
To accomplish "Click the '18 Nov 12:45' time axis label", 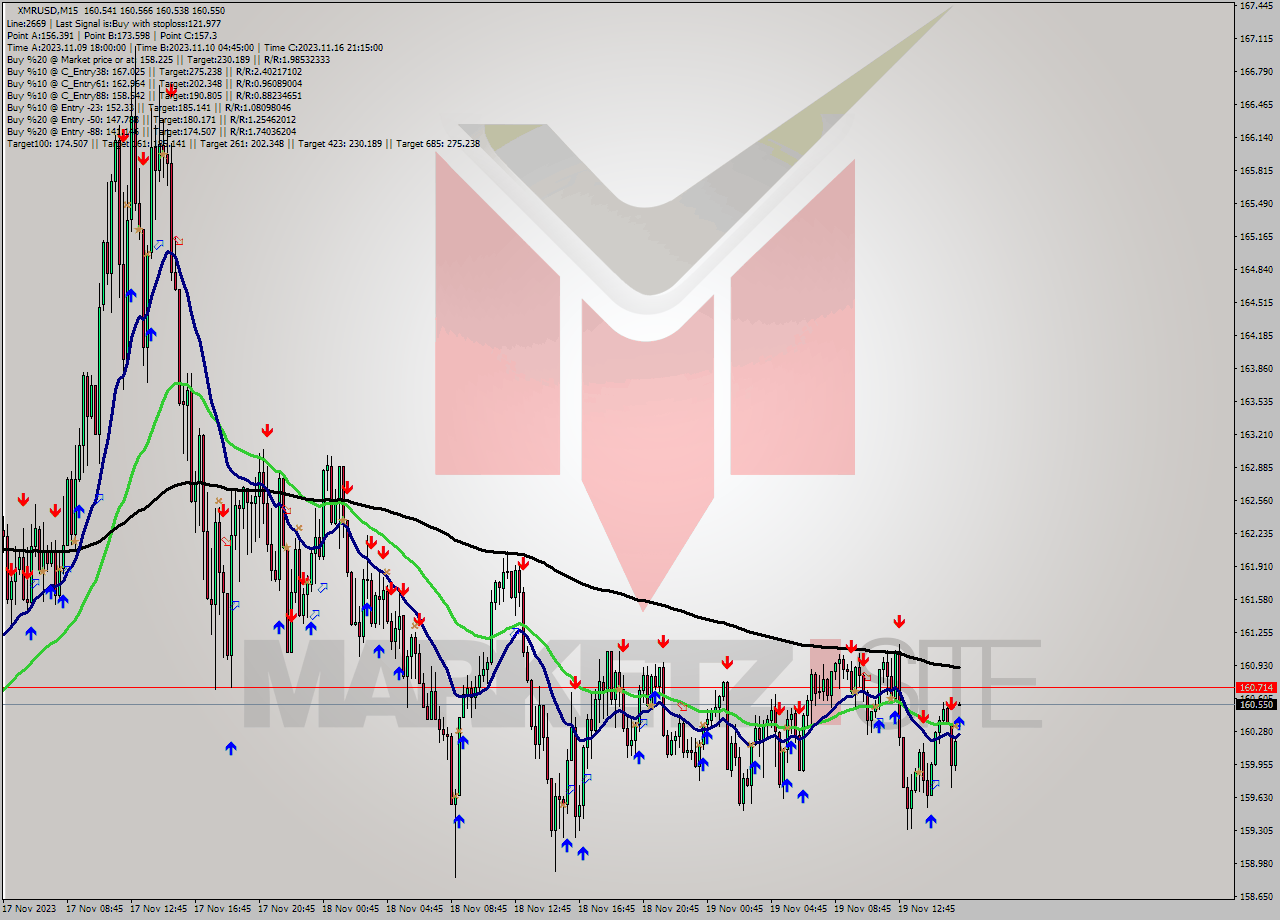I will tap(543, 909).
